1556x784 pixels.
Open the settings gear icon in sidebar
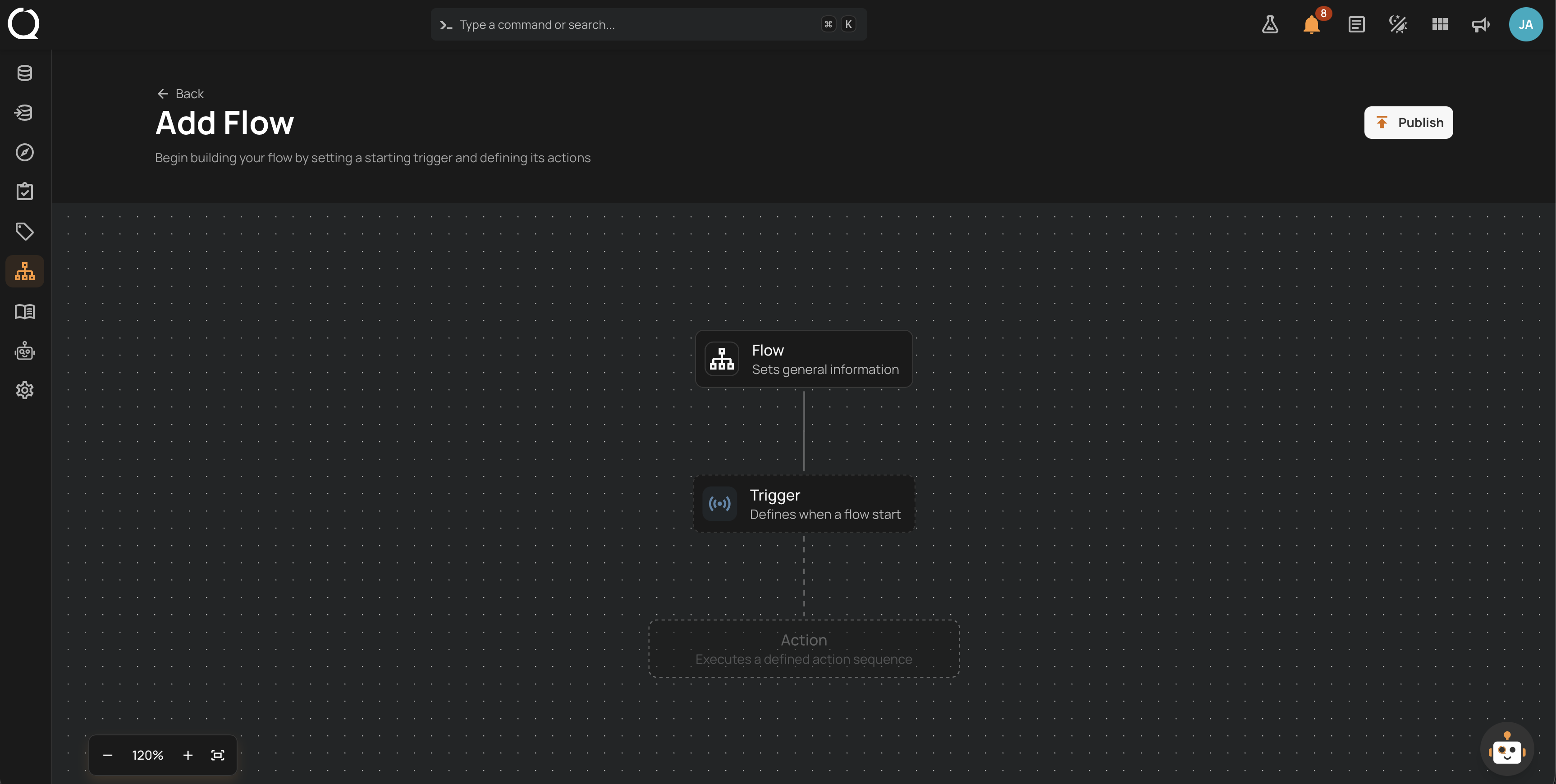pos(25,390)
